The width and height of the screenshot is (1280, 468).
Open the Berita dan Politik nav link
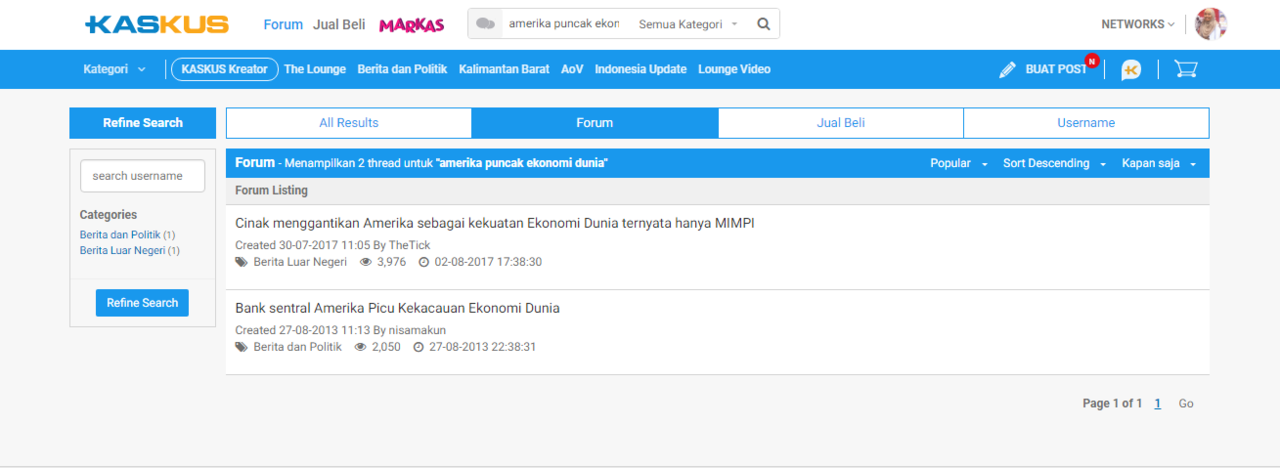click(403, 69)
